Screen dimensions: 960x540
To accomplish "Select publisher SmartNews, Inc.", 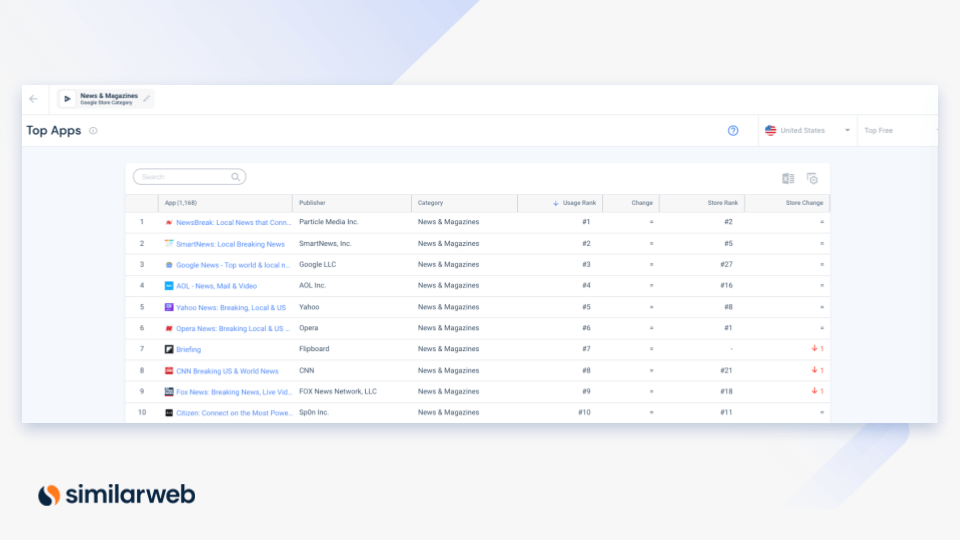I will tap(325, 243).
